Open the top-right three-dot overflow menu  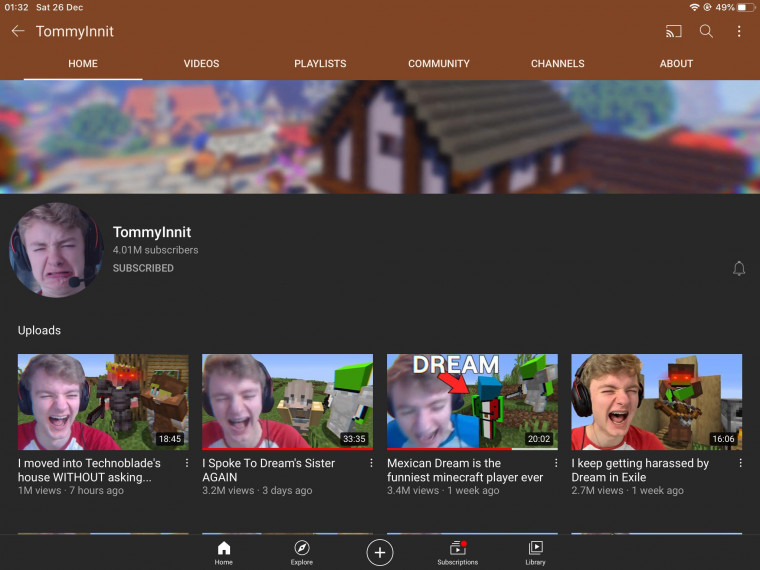739,31
